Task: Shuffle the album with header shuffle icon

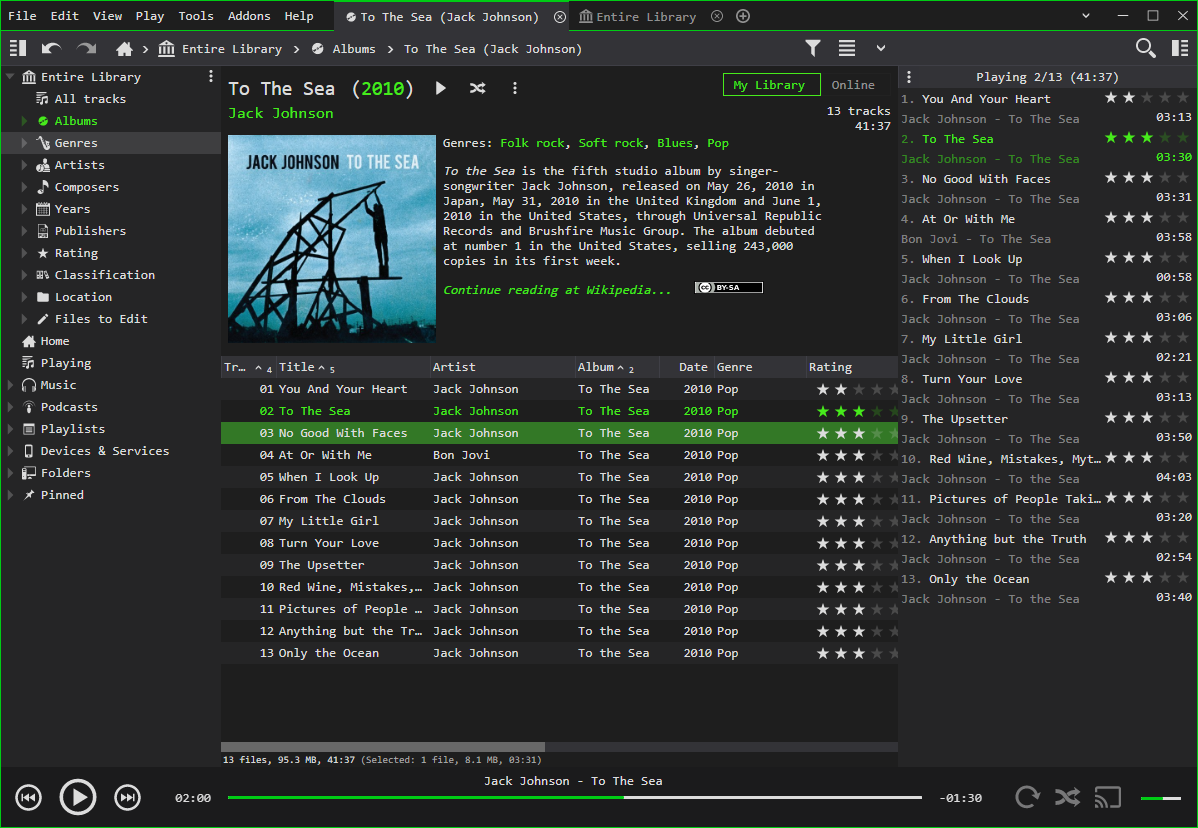Action: tap(478, 88)
